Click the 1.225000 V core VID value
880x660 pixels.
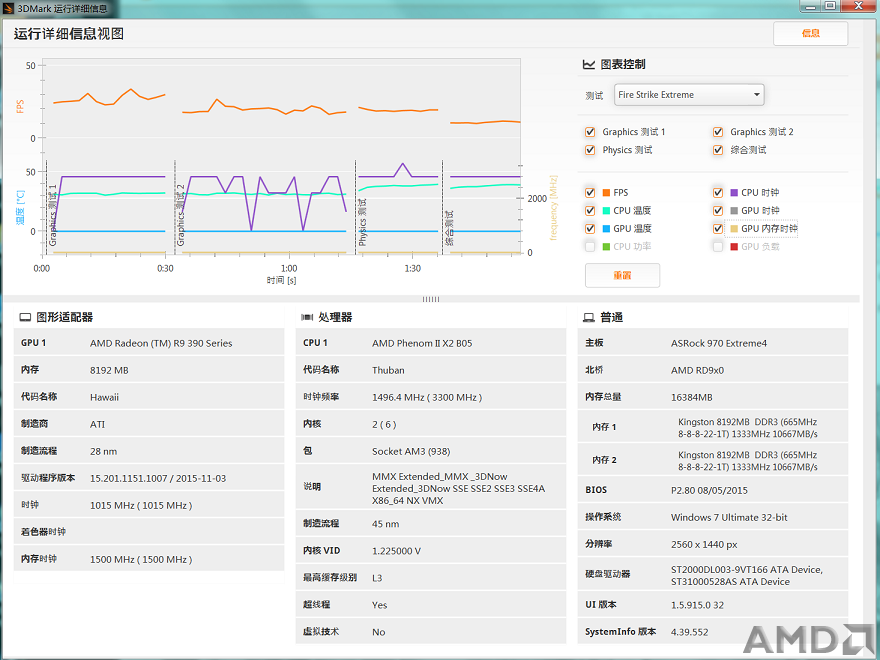[x=396, y=551]
